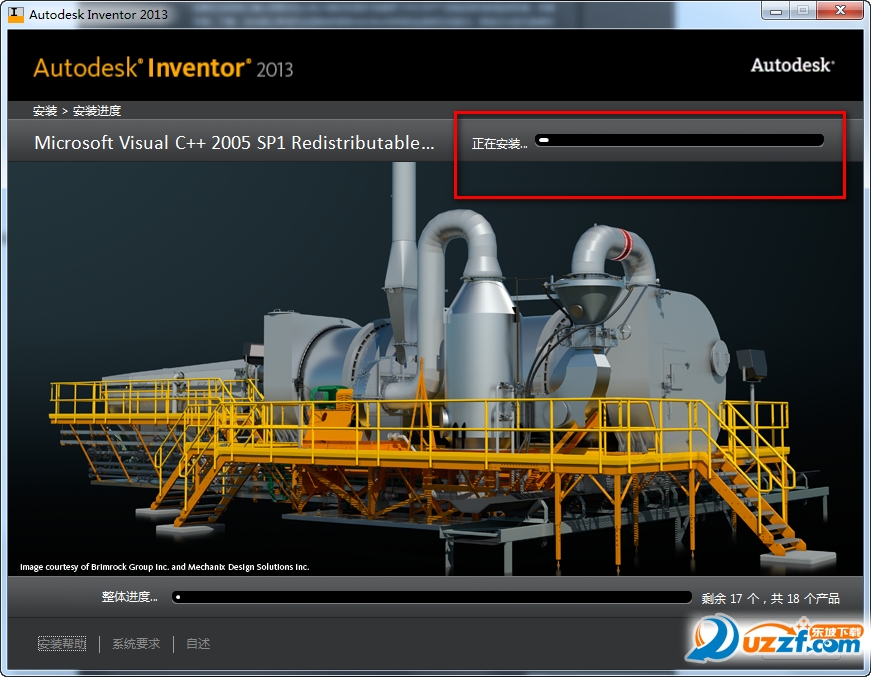871x677 pixels.
Task: Click the Autodesk Inventor 2013 logo
Action: pyautogui.click(x=163, y=68)
